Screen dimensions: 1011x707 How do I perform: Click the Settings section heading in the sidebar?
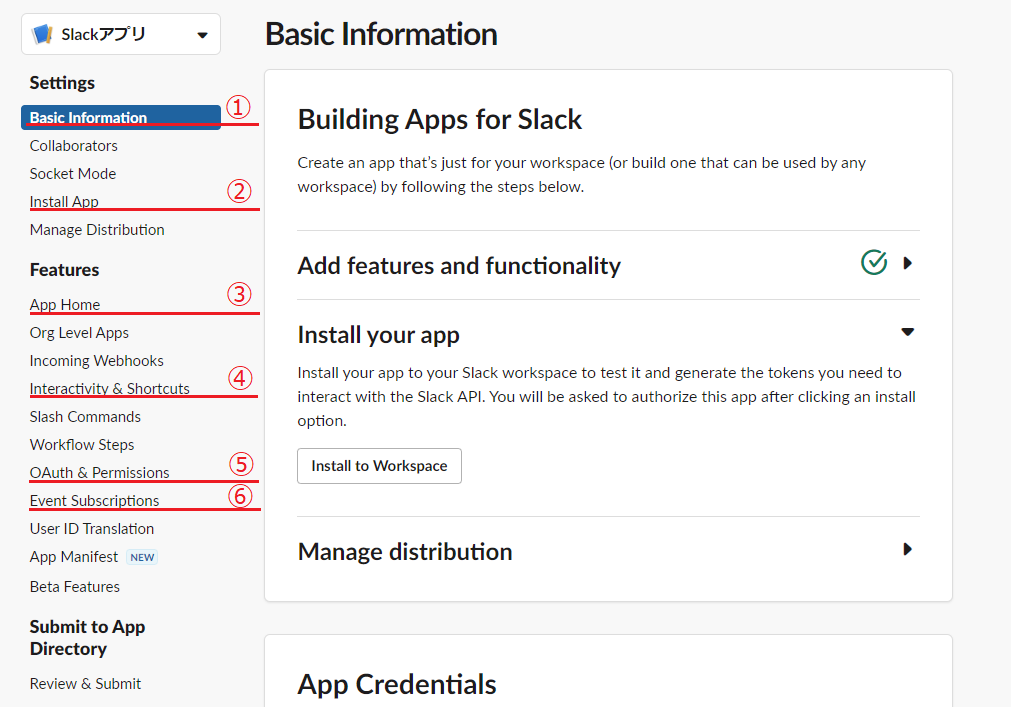pos(62,83)
